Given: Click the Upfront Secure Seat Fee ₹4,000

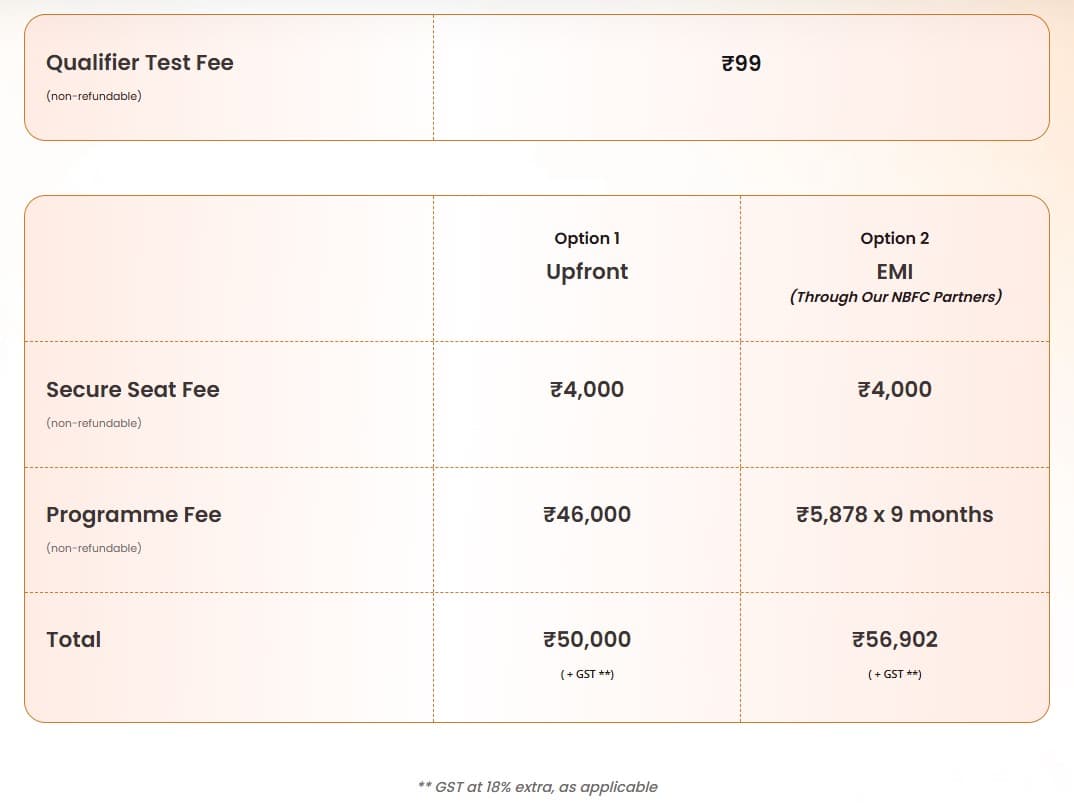Looking at the screenshot, I should pyautogui.click(x=587, y=389).
